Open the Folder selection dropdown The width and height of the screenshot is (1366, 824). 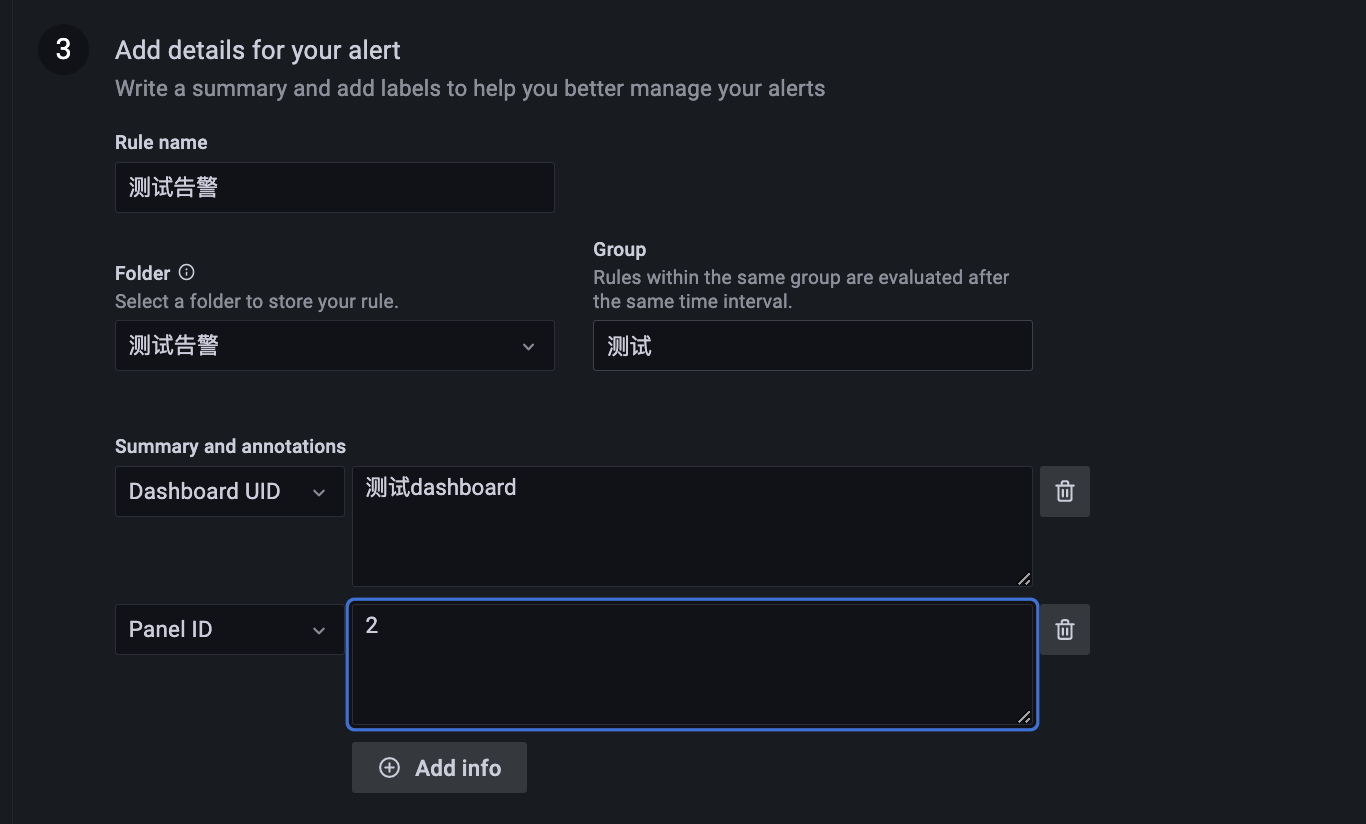334,346
